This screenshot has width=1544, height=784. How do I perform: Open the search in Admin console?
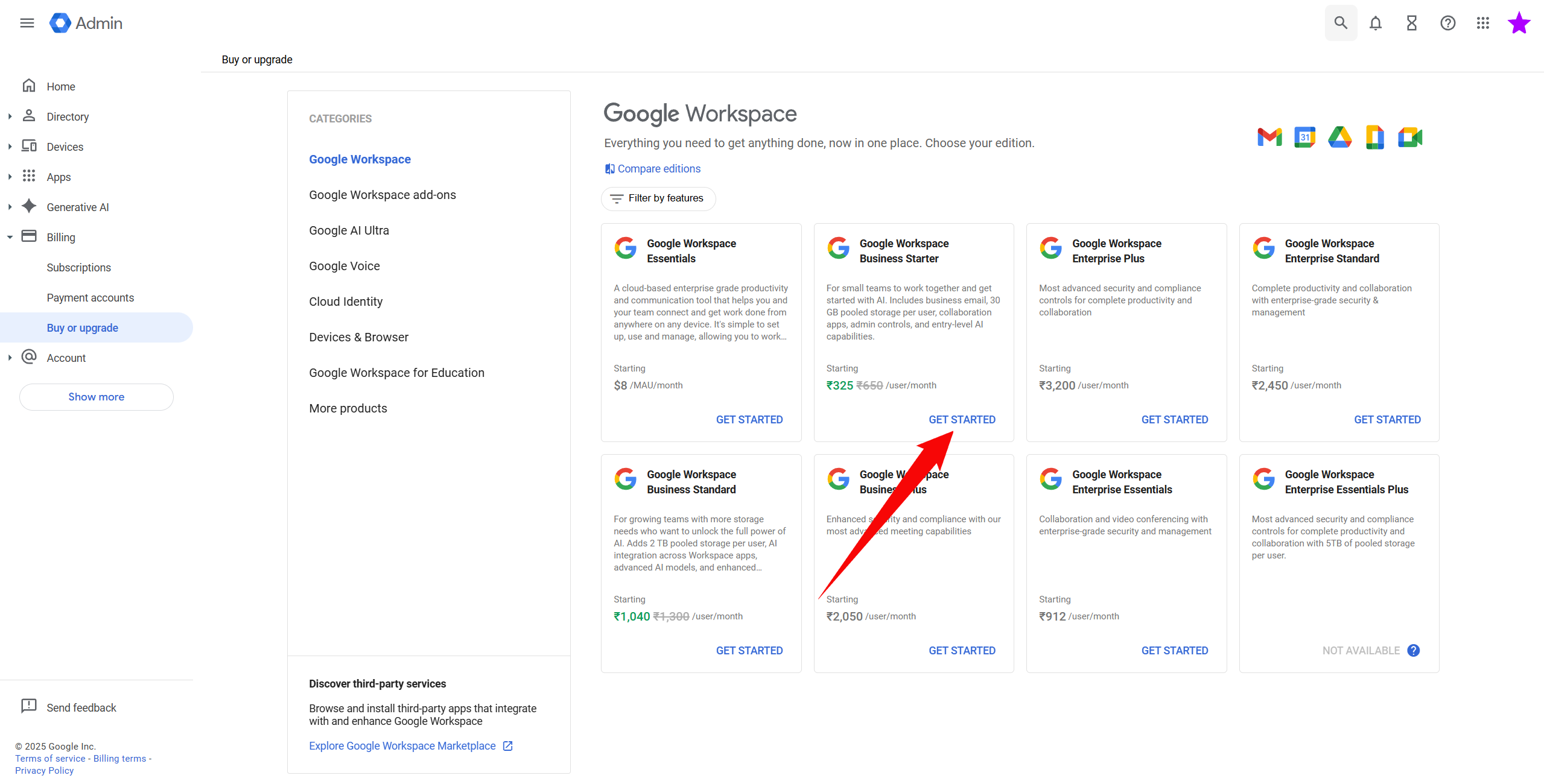pyautogui.click(x=1340, y=22)
